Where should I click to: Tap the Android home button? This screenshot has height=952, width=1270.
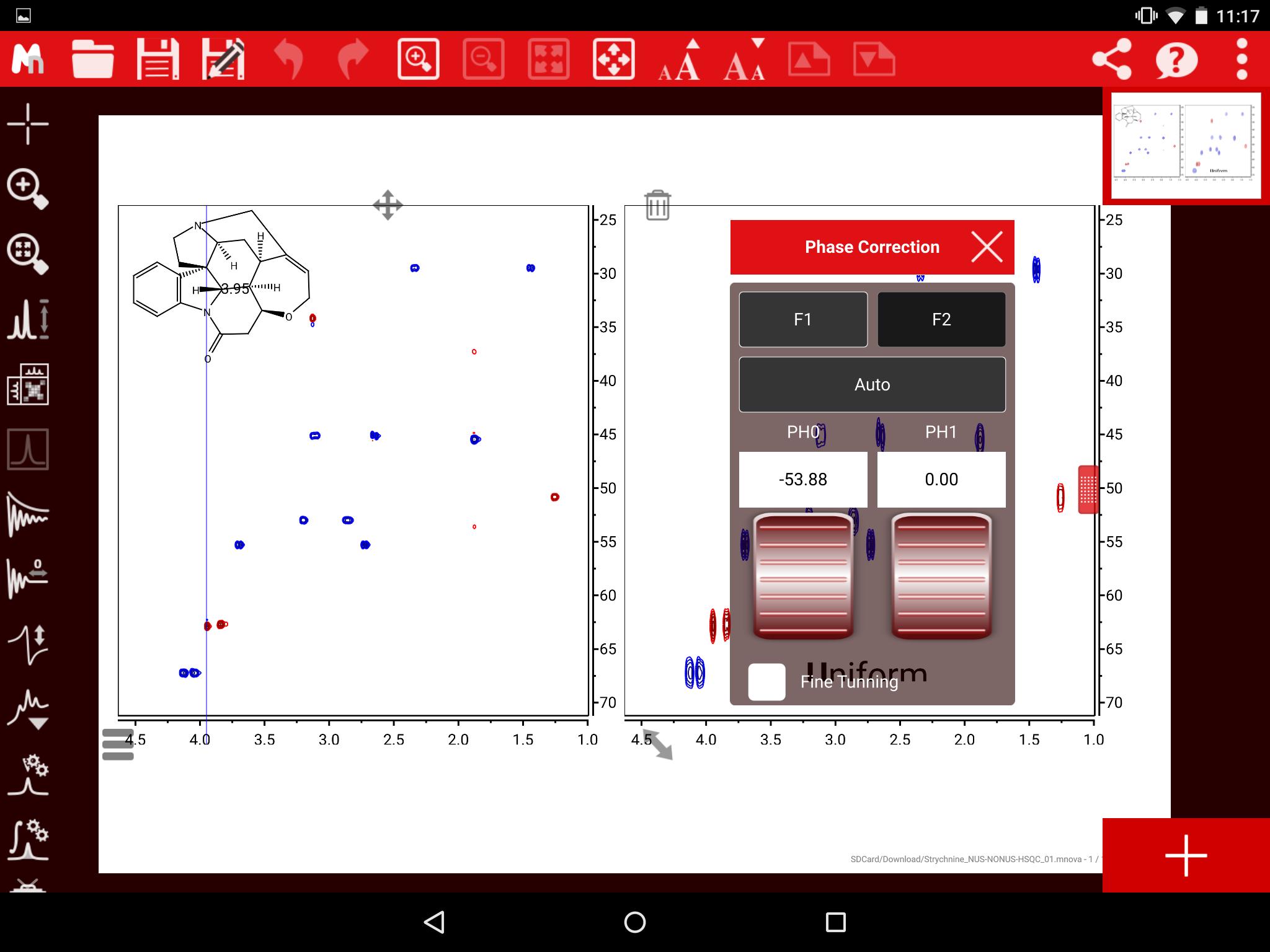click(x=634, y=922)
